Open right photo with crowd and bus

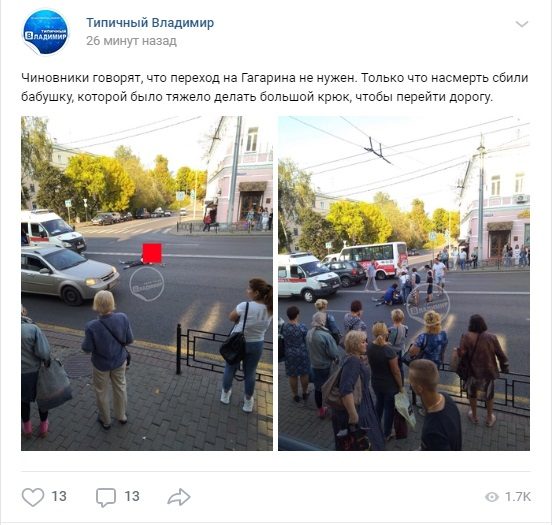pos(404,283)
